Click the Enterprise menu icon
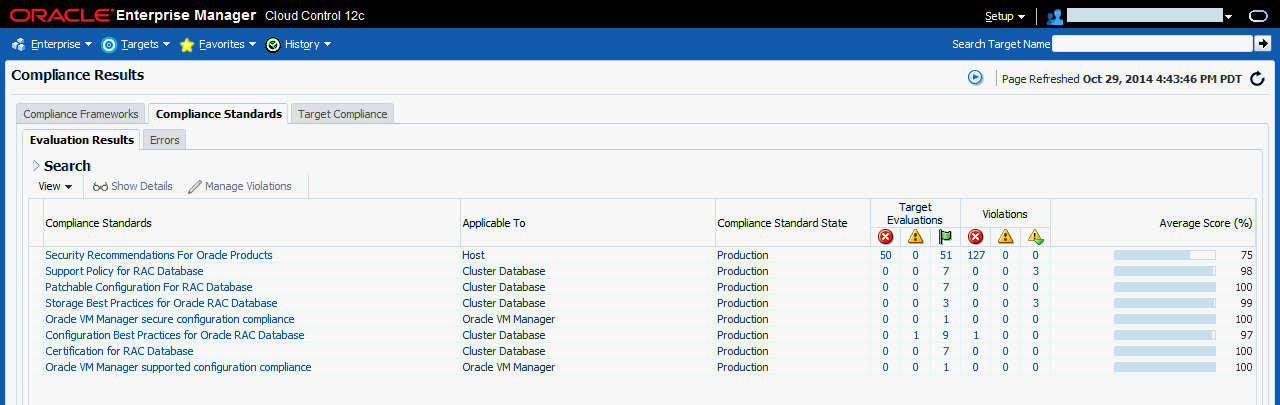 click(x=18, y=44)
